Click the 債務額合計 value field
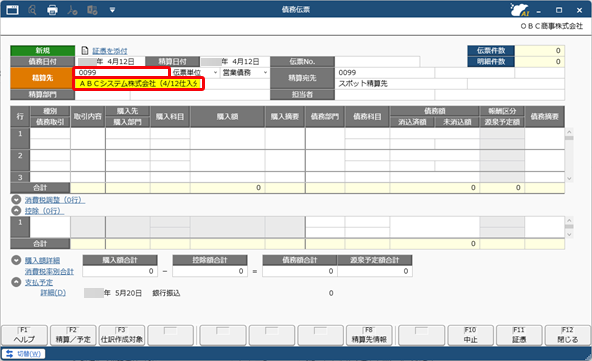The image size is (592, 361). point(299,271)
